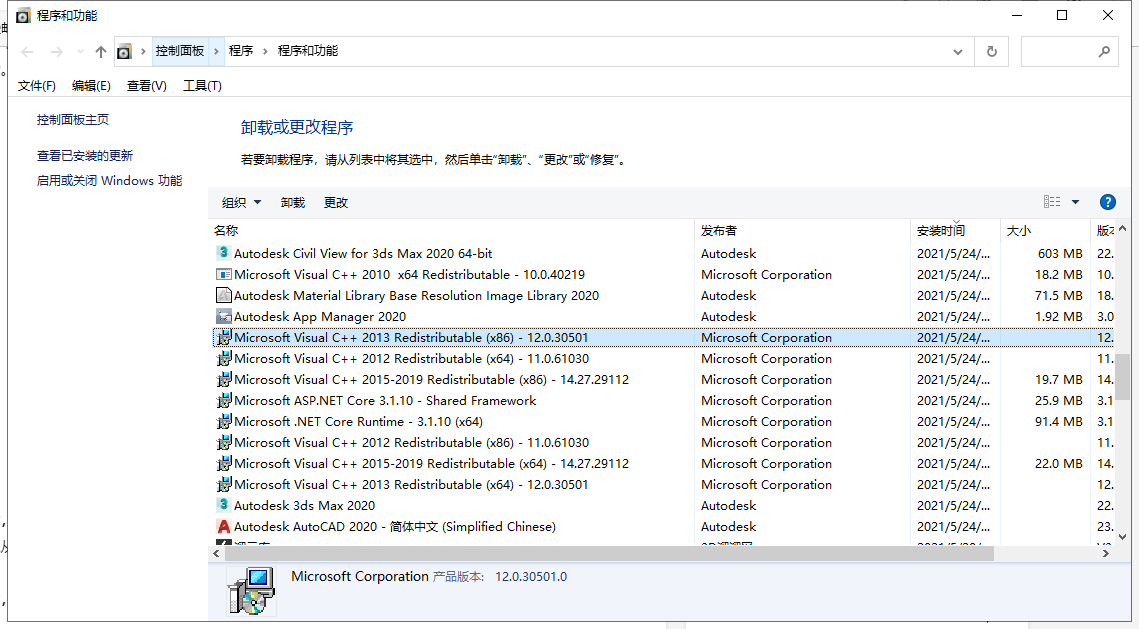Image resolution: width=1139 pixels, height=629 pixels.
Task: Click the vertical scrollbar thumb in program list
Action: click(1122, 377)
